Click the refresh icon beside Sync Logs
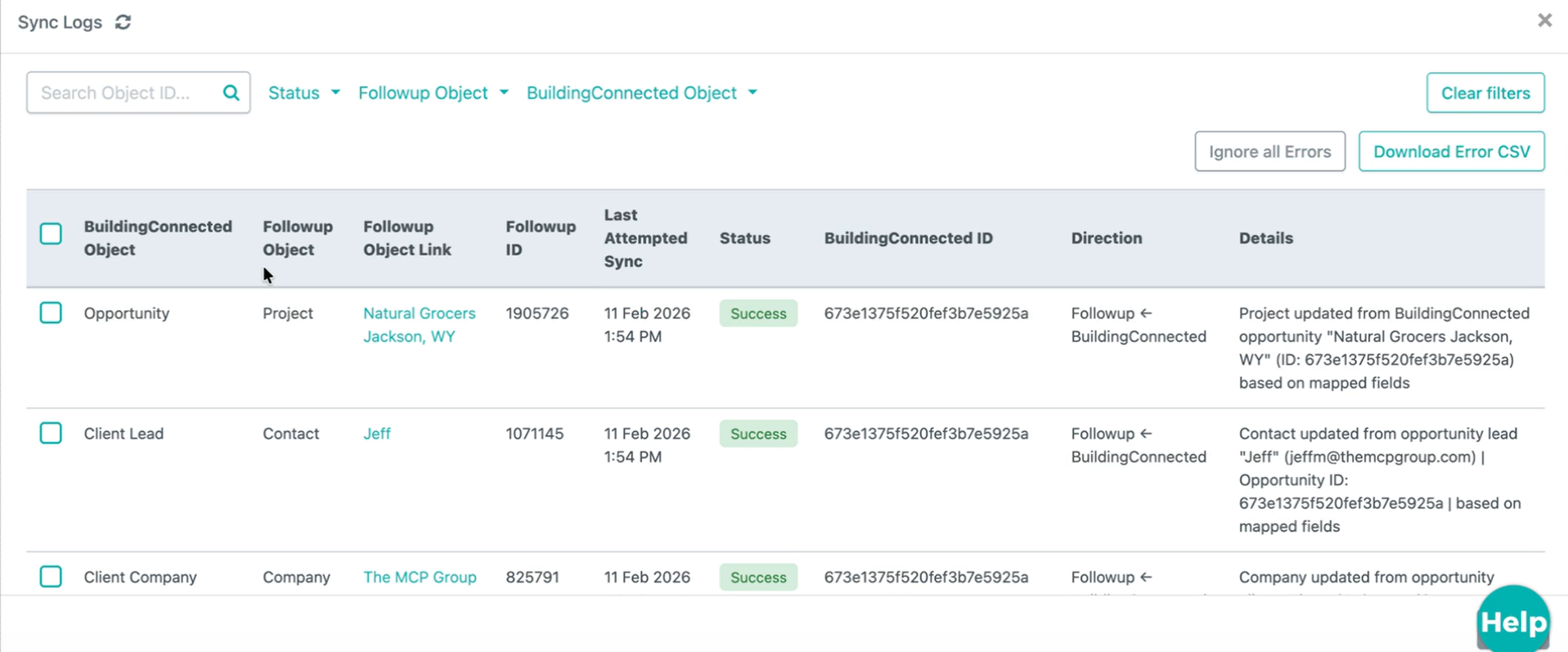The height and width of the screenshot is (652, 1568). click(x=123, y=22)
